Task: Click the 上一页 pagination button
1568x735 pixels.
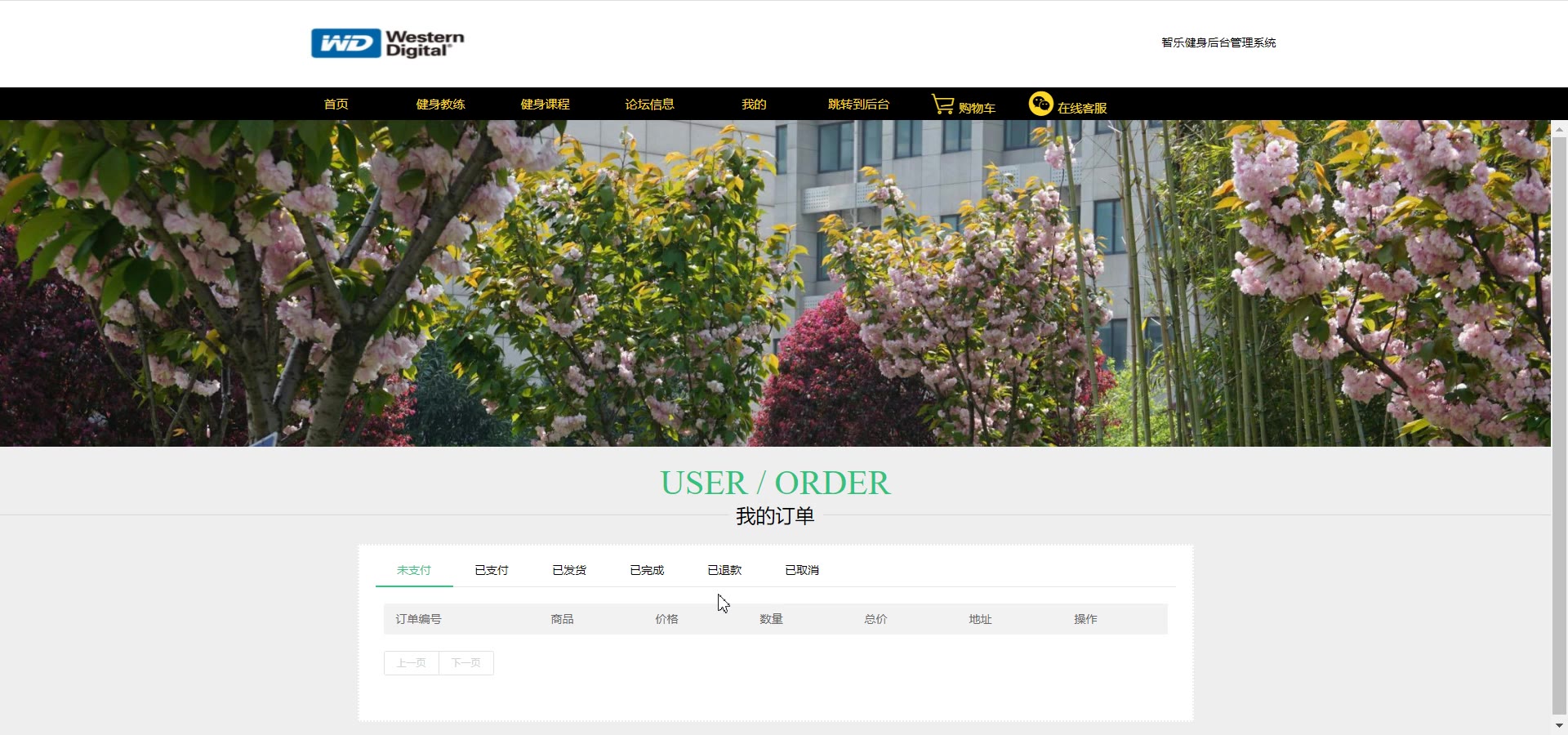Action: (412, 663)
